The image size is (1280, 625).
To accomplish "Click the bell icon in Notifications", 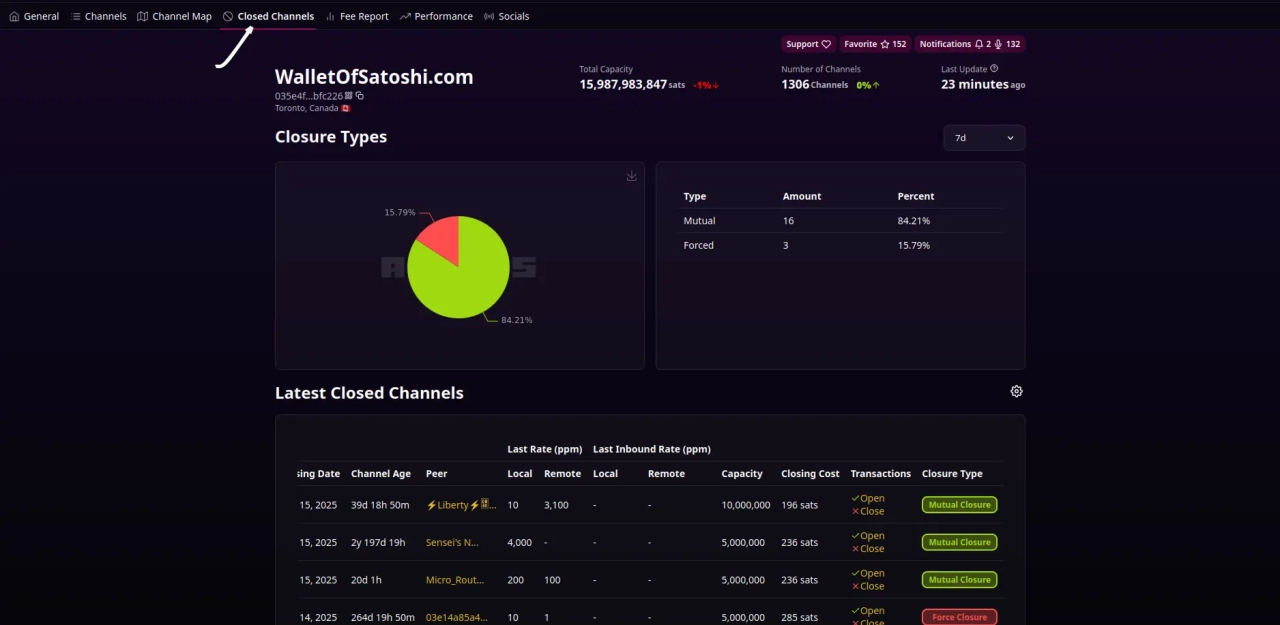I will pyautogui.click(x=979, y=44).
